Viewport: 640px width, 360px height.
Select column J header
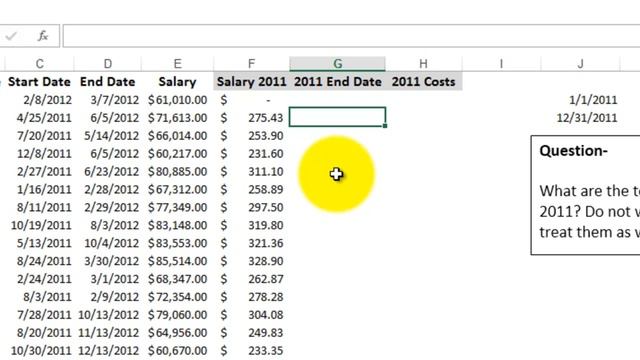[x=580, y=64]
